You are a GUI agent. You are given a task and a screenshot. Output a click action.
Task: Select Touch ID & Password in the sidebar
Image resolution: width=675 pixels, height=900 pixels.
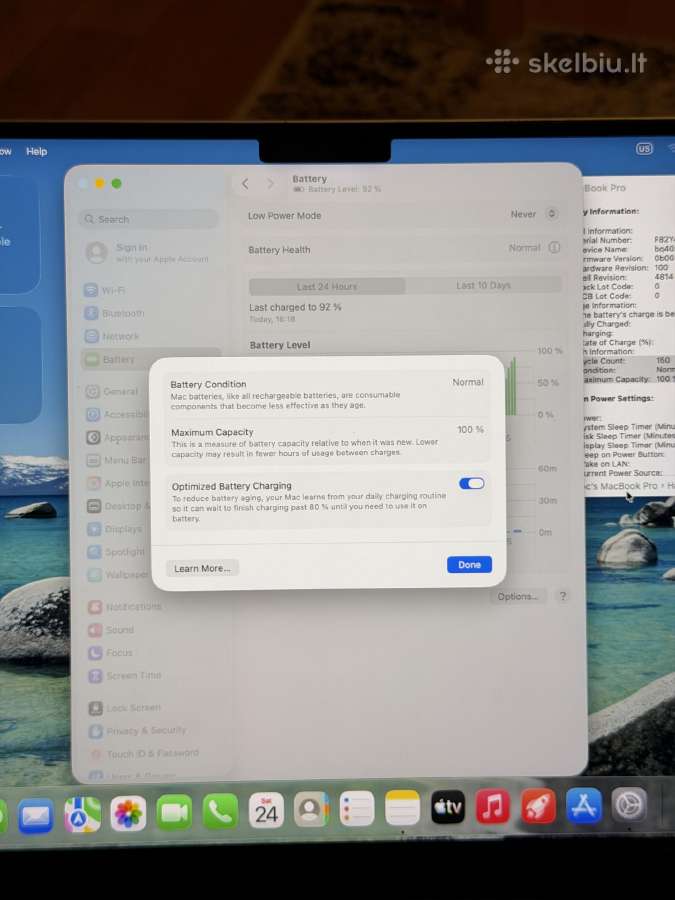[x=145, y=753]
